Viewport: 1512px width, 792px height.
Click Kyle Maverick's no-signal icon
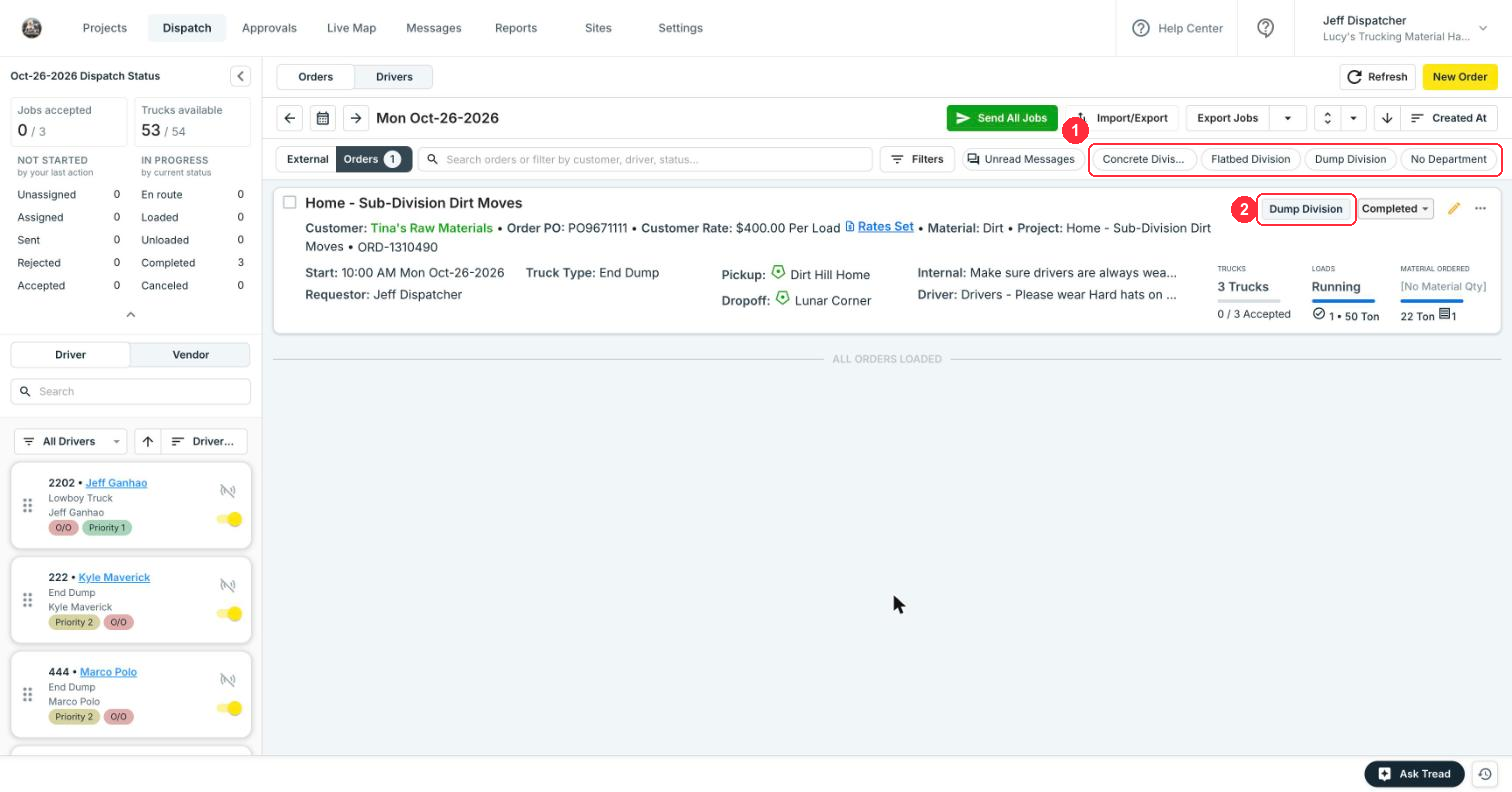[228, 586]
